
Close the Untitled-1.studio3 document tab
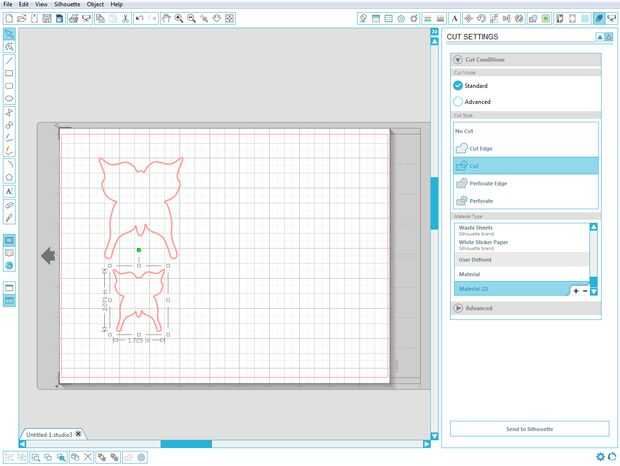(x=78, y=434)
